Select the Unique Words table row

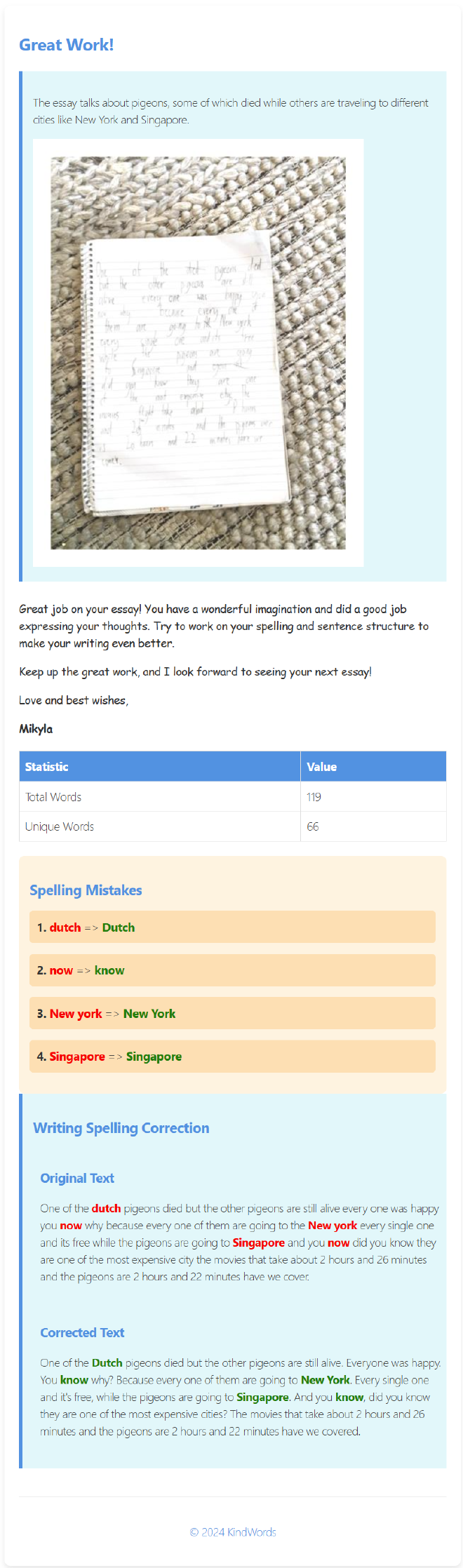[233, 826]
